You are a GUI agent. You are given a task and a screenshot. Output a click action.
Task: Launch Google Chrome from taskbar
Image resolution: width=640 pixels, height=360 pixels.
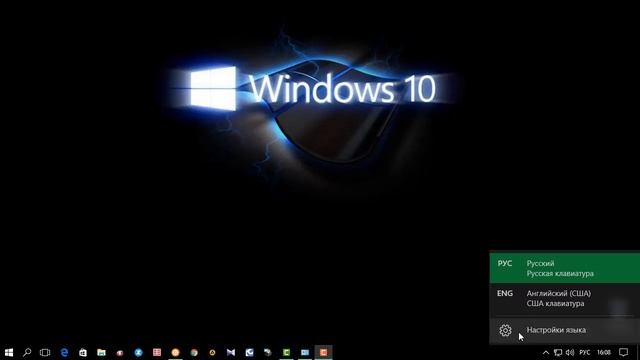[x=194, y=352]
